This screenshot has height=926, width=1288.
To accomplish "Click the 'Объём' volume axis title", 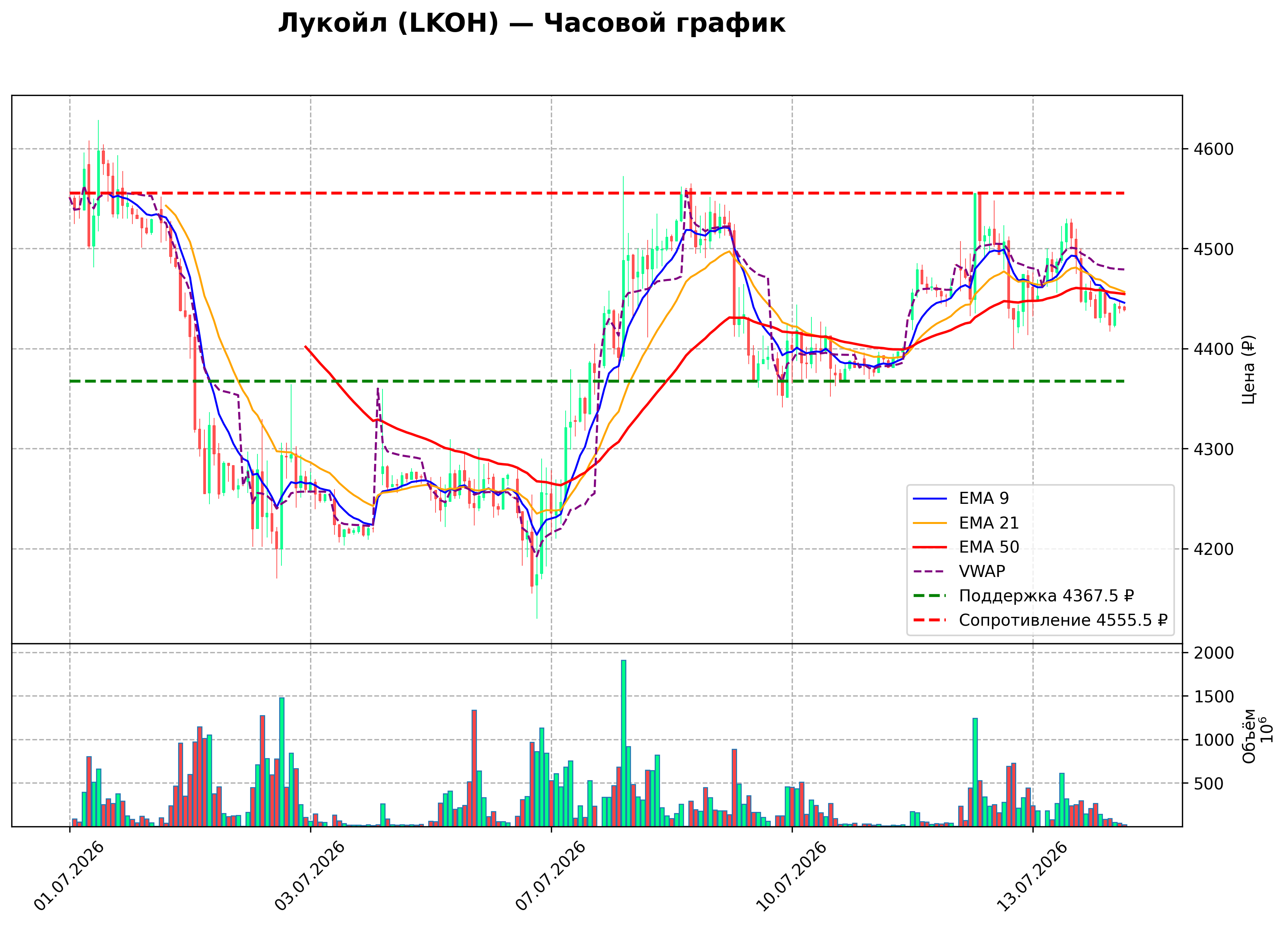I will tap(1249, 736).
